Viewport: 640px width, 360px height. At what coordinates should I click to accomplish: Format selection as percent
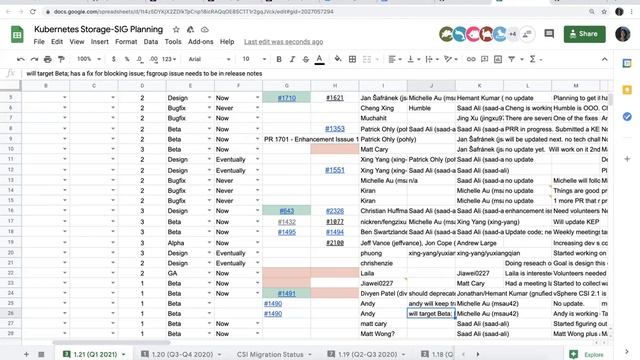[127, 59]
